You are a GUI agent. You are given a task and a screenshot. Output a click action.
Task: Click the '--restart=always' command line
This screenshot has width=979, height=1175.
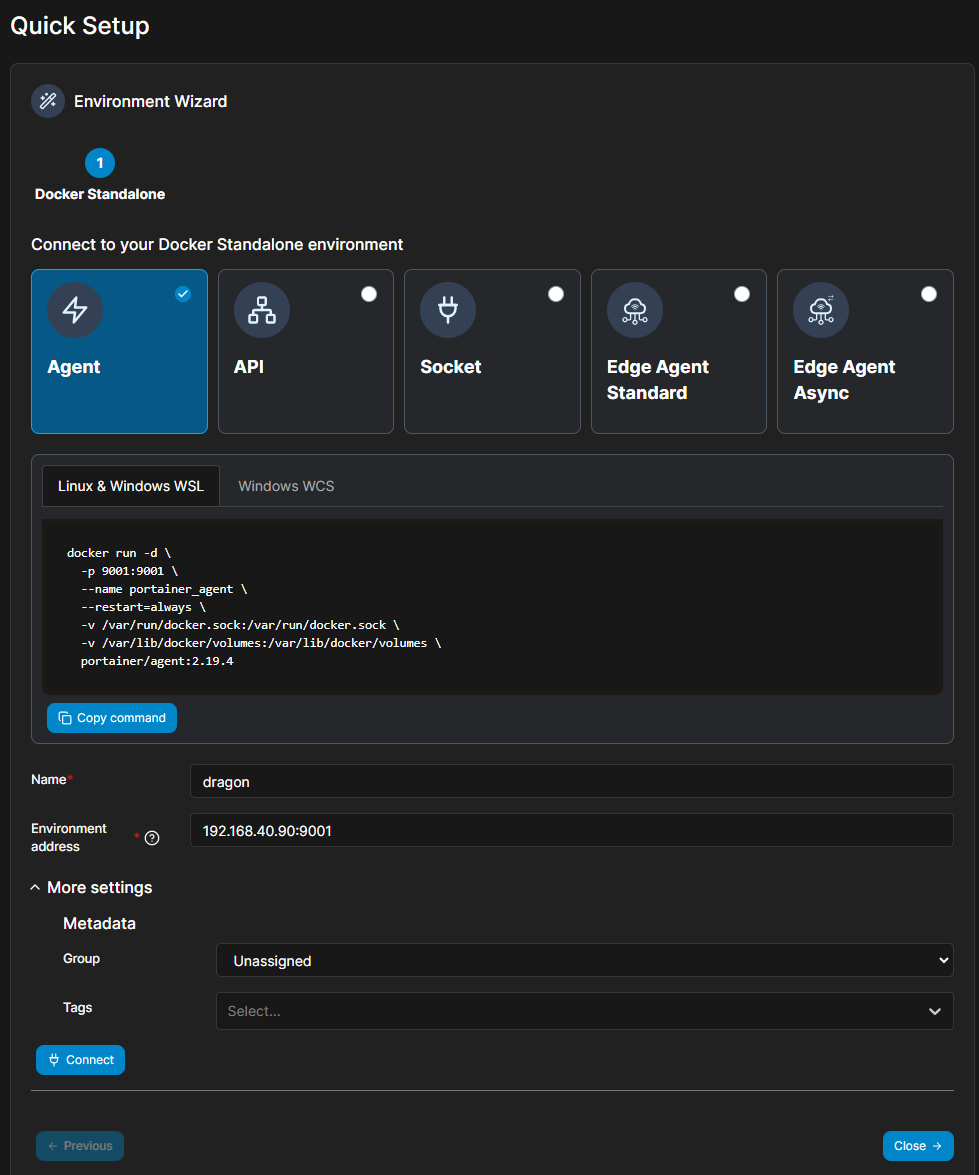142,607
